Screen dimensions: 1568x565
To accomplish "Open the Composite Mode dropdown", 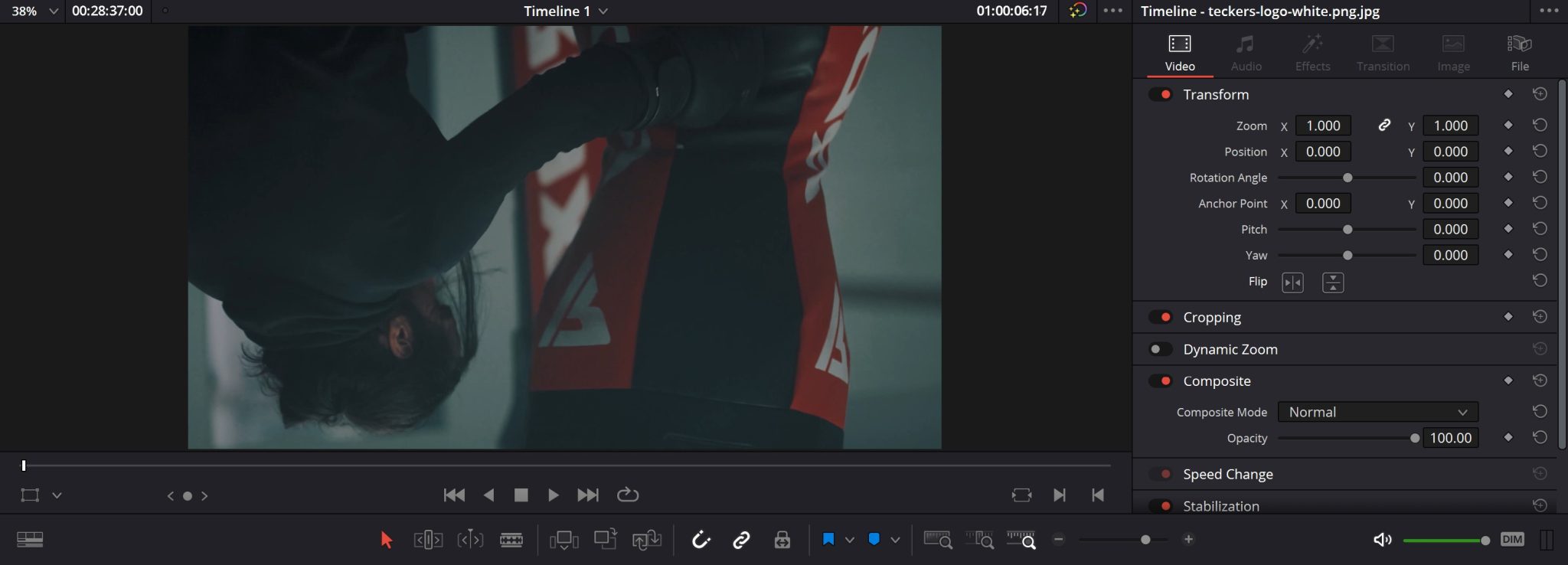I will pos(1377,412).
